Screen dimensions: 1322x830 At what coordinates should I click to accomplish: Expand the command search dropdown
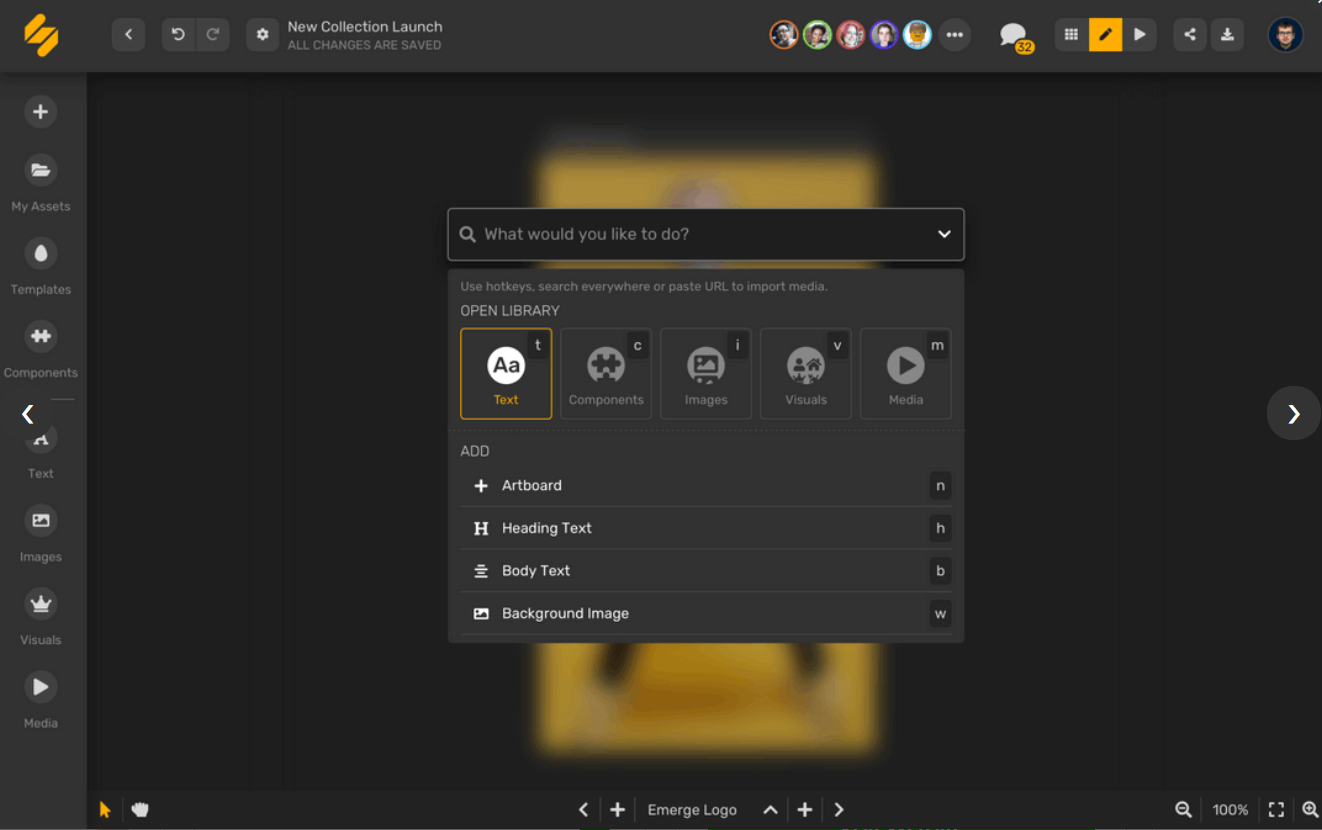(943, 233)
